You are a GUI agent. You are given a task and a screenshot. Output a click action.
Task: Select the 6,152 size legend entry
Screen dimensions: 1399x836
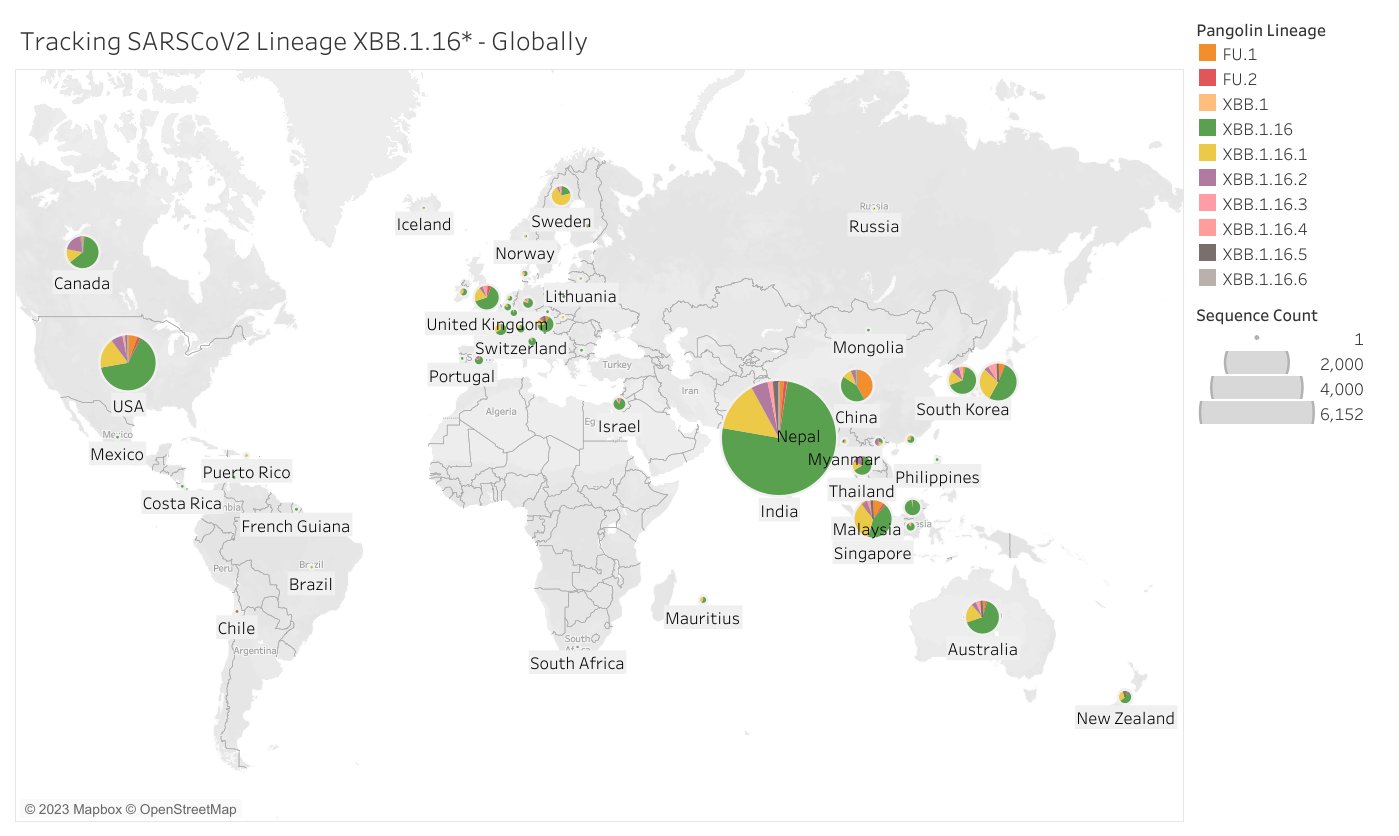tap(1339, 414)
